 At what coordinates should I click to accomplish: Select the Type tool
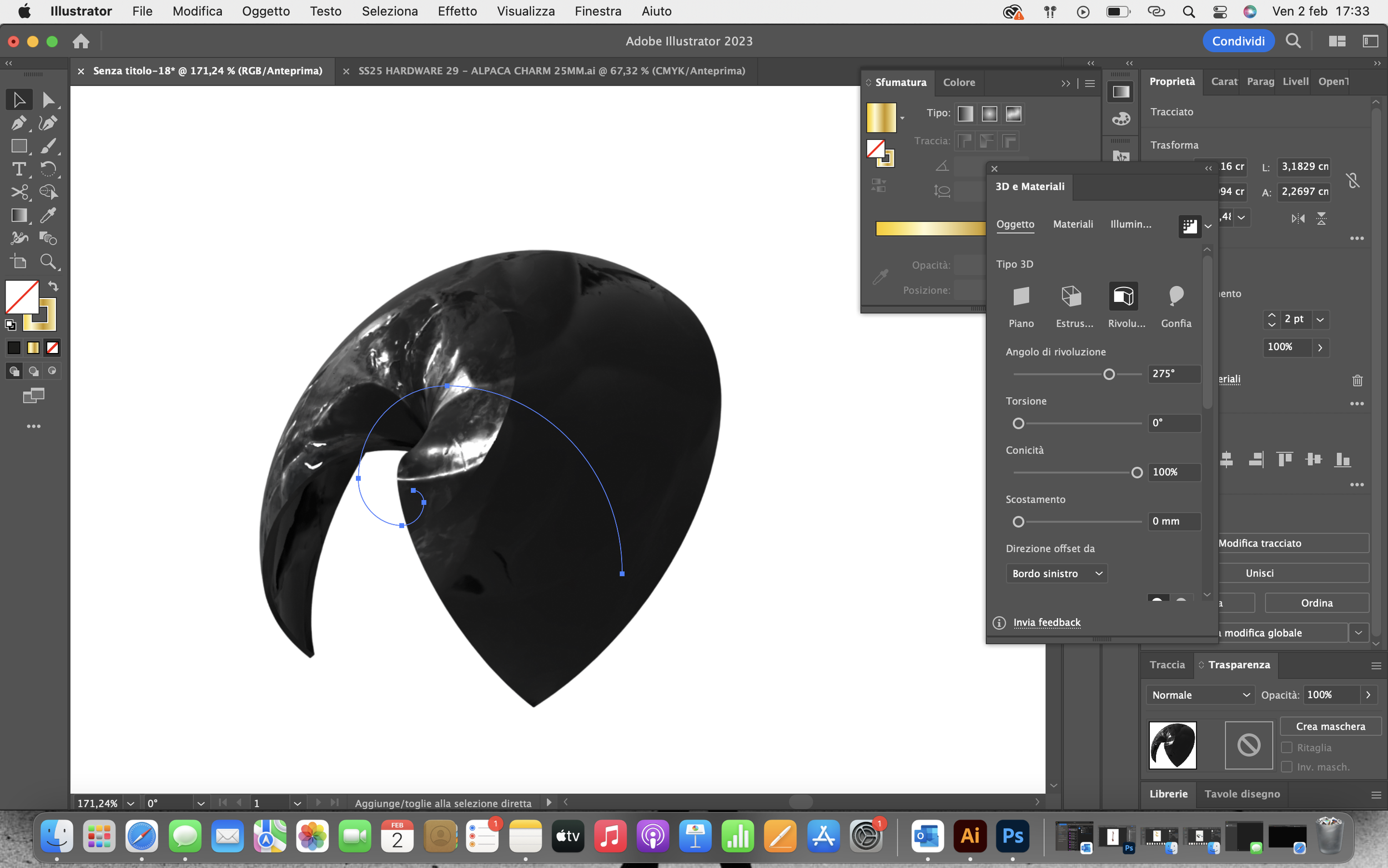pyautogui.click(x=18, y=169)
